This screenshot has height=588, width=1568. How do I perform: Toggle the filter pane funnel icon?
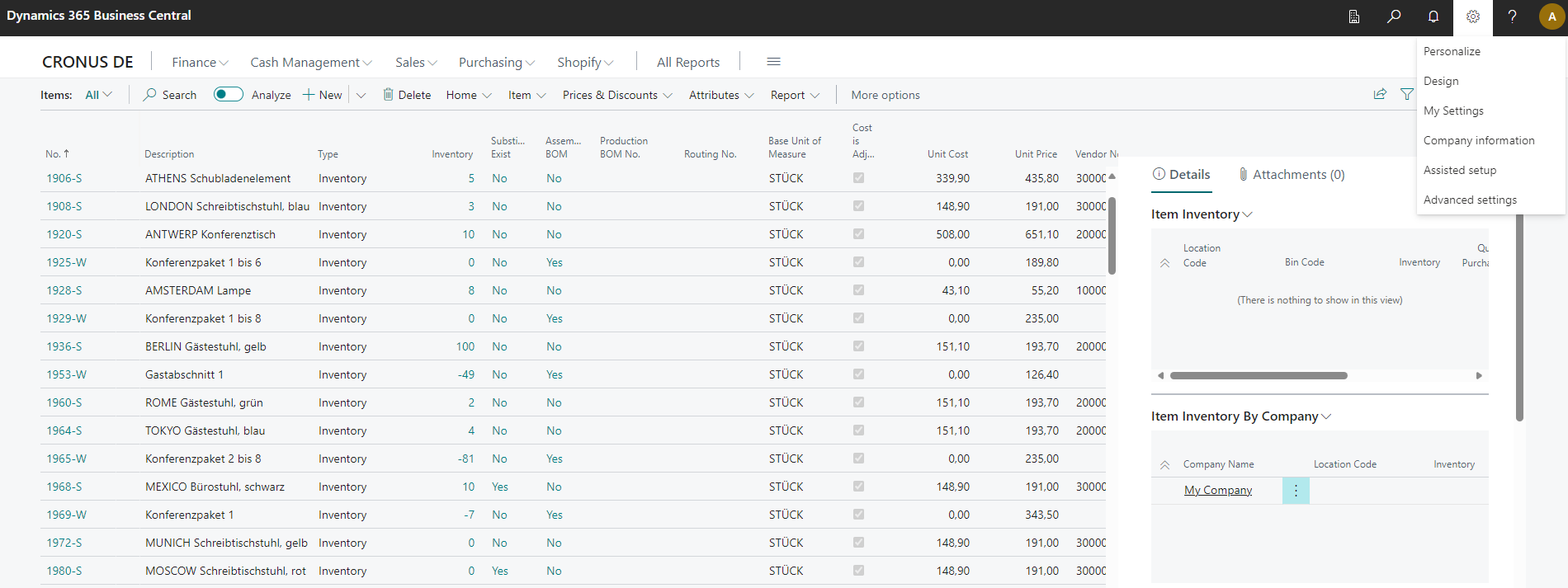tap(1407, 94)
